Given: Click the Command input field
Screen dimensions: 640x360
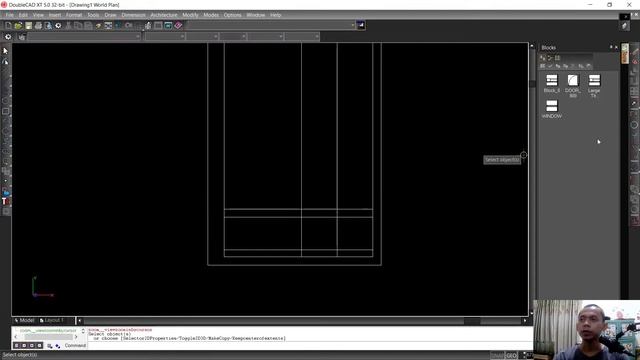Looking at the screenshot, I should tap(309, 345).
